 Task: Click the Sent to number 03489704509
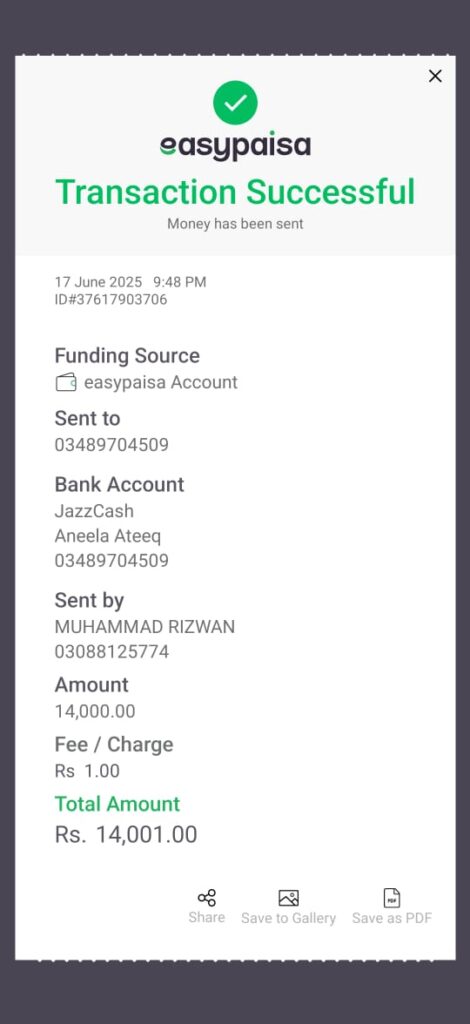[x=112, y=445]
